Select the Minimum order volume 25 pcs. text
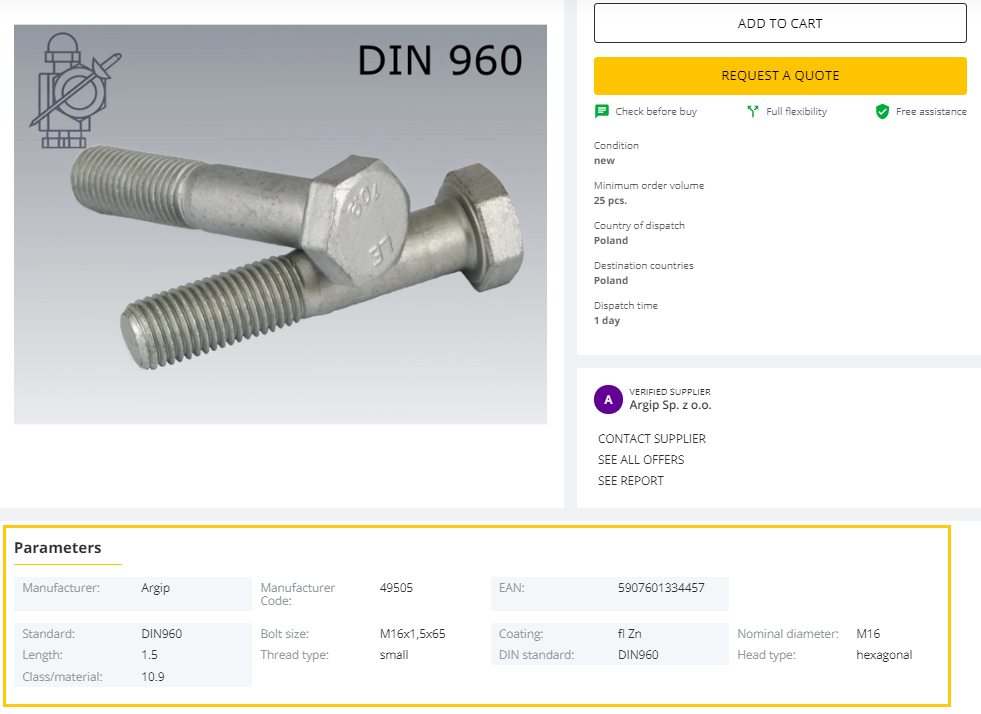 (610, 200)
